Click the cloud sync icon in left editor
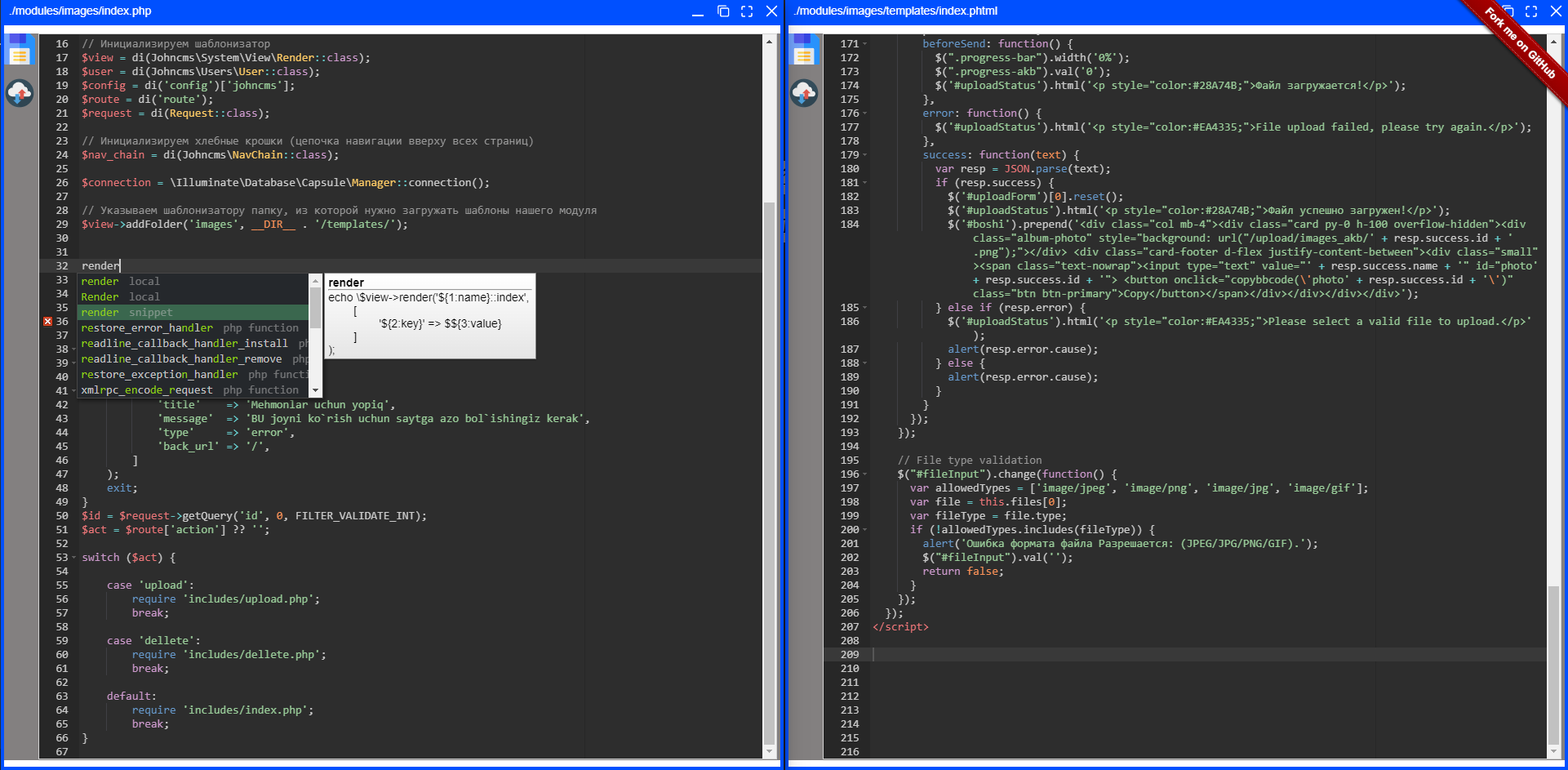 tap(20, 93)
